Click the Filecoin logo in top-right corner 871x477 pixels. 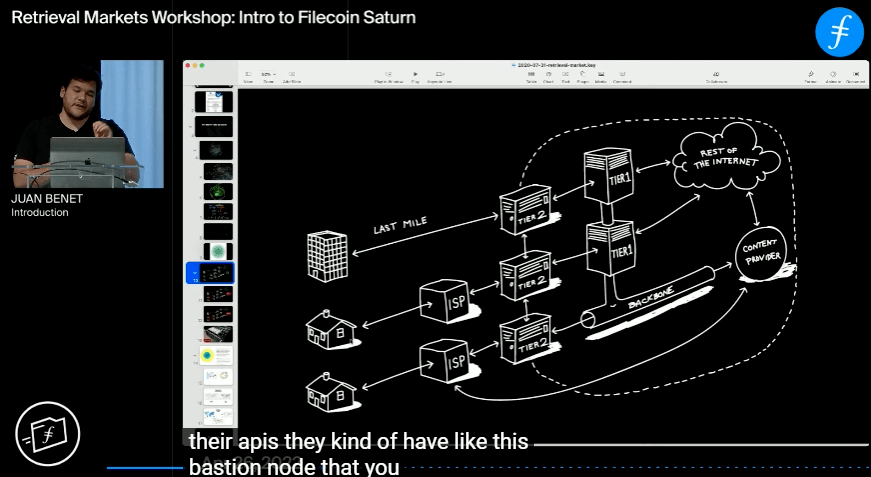(838, 32)
